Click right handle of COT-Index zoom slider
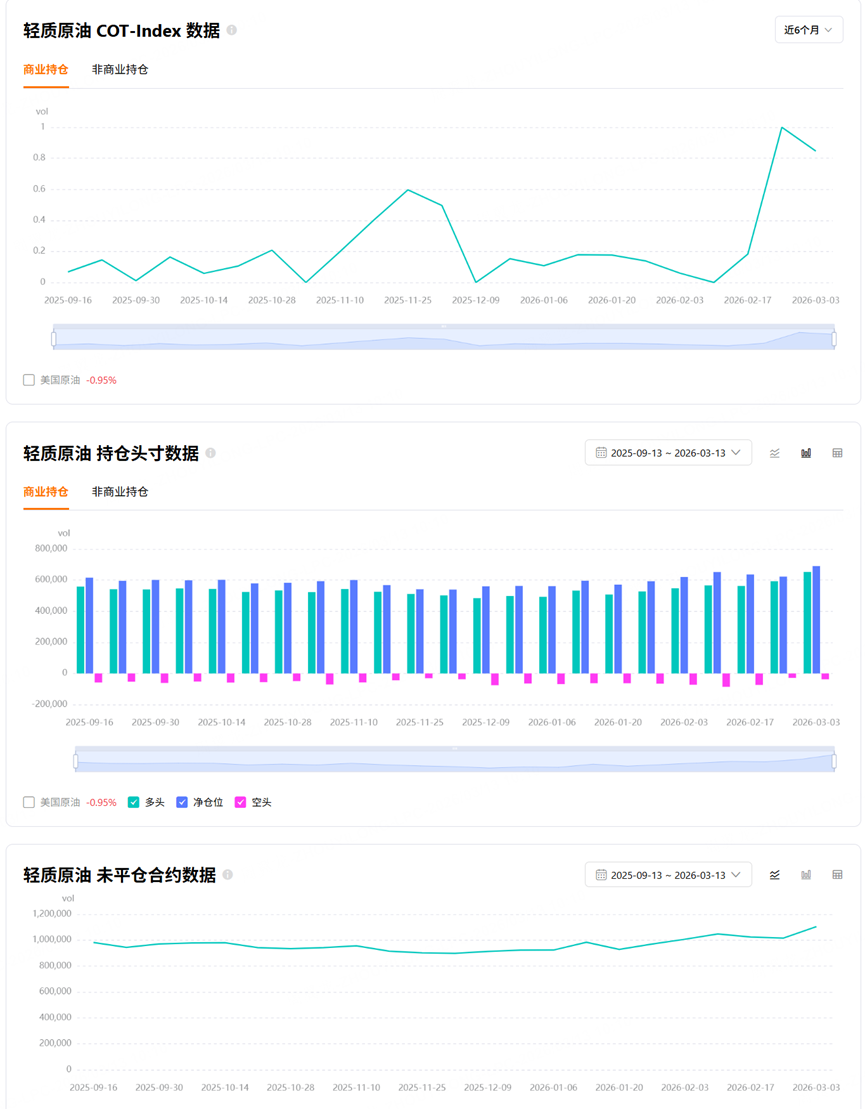This screenshot has height=1109, width=865. 835,339
